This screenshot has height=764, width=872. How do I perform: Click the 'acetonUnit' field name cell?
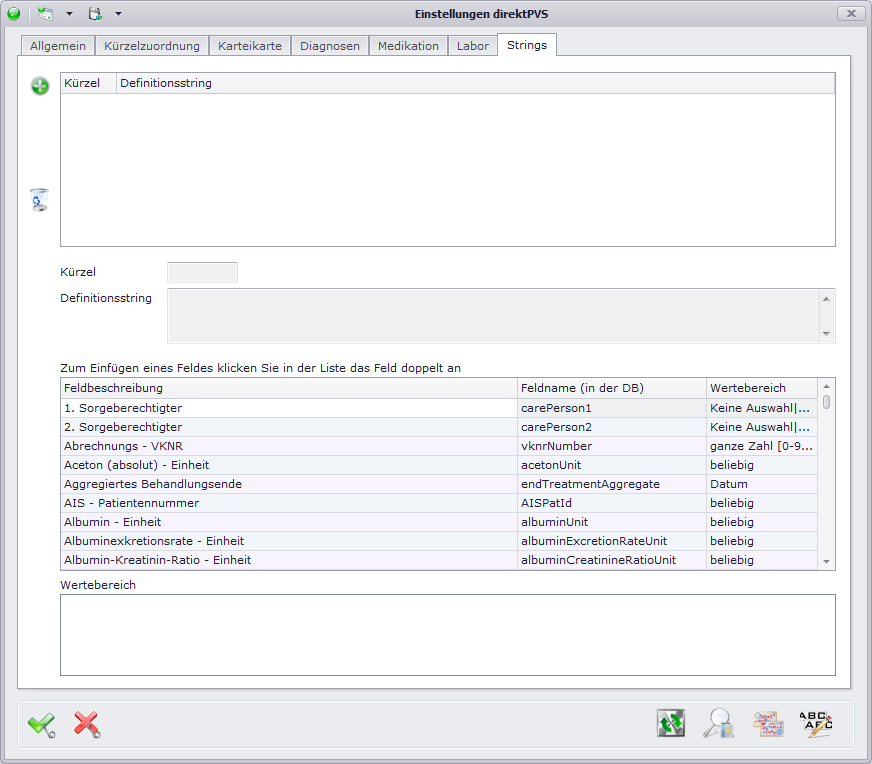tap(612, 465)
